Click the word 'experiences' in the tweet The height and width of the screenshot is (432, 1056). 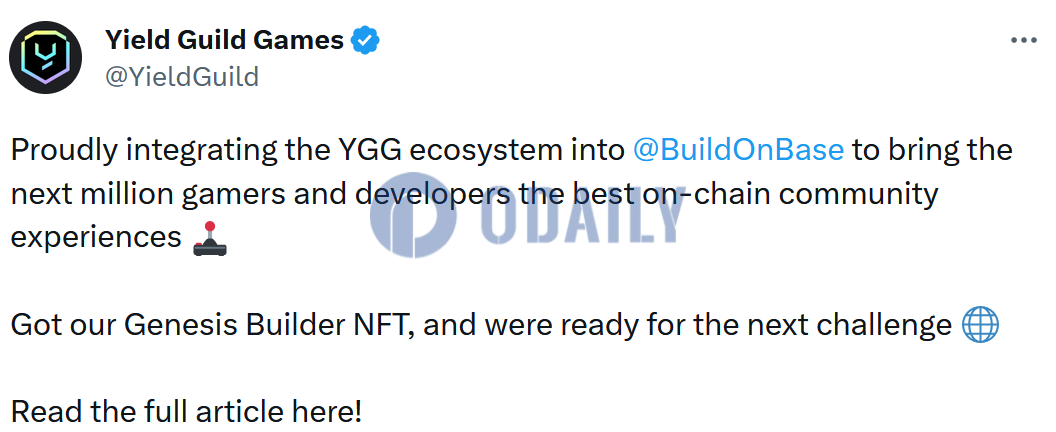96,239
